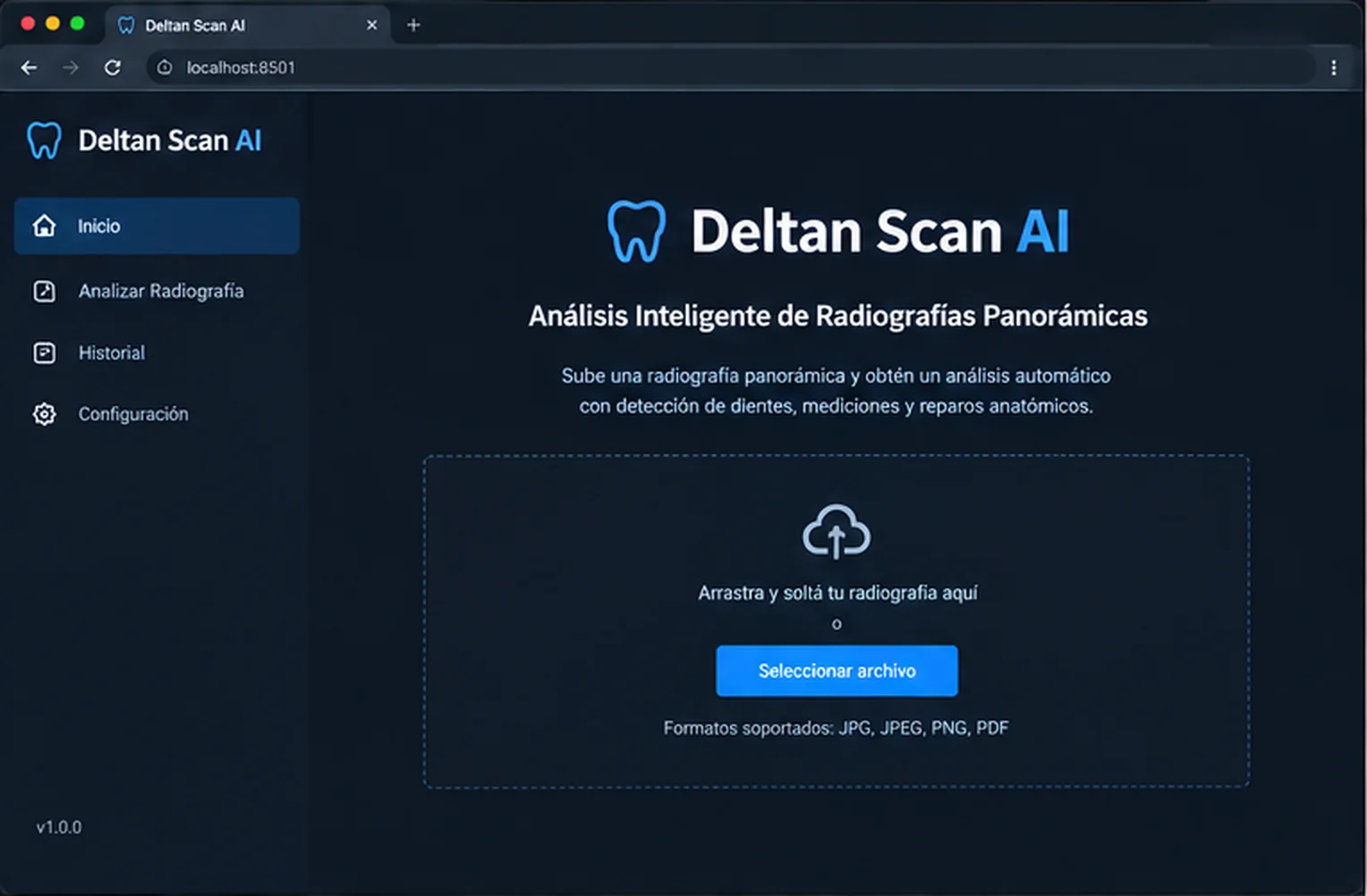
Task: Click the macOS yellow minimize button
Action: [x=53, y=23]
